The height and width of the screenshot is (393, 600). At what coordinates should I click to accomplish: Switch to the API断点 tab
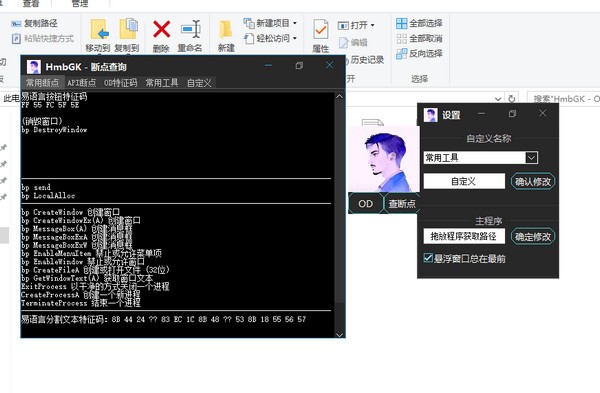click(x=82, y=83)
